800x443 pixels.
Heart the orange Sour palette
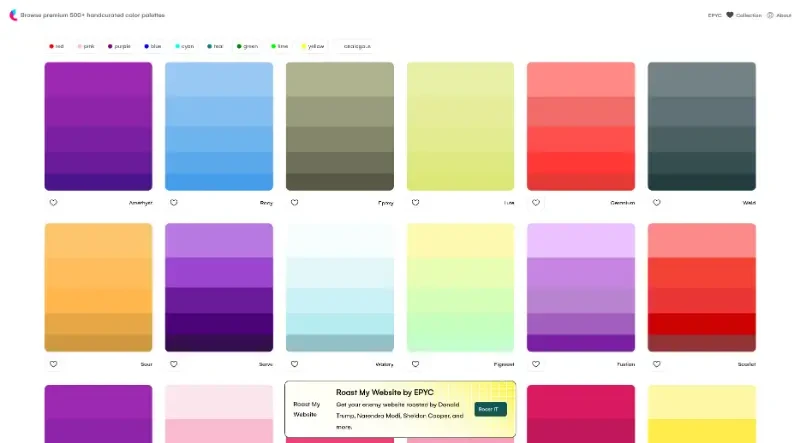pos(53,364)
